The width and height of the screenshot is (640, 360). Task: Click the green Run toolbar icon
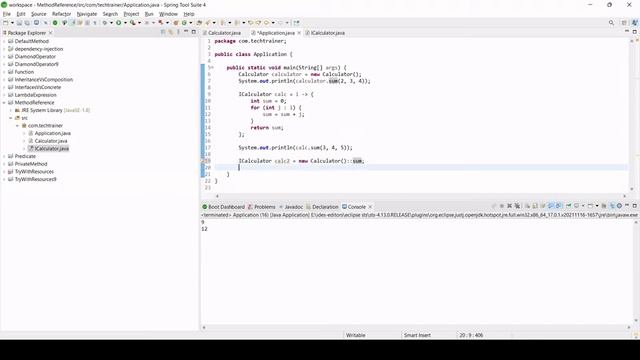(x=118, y=23)
